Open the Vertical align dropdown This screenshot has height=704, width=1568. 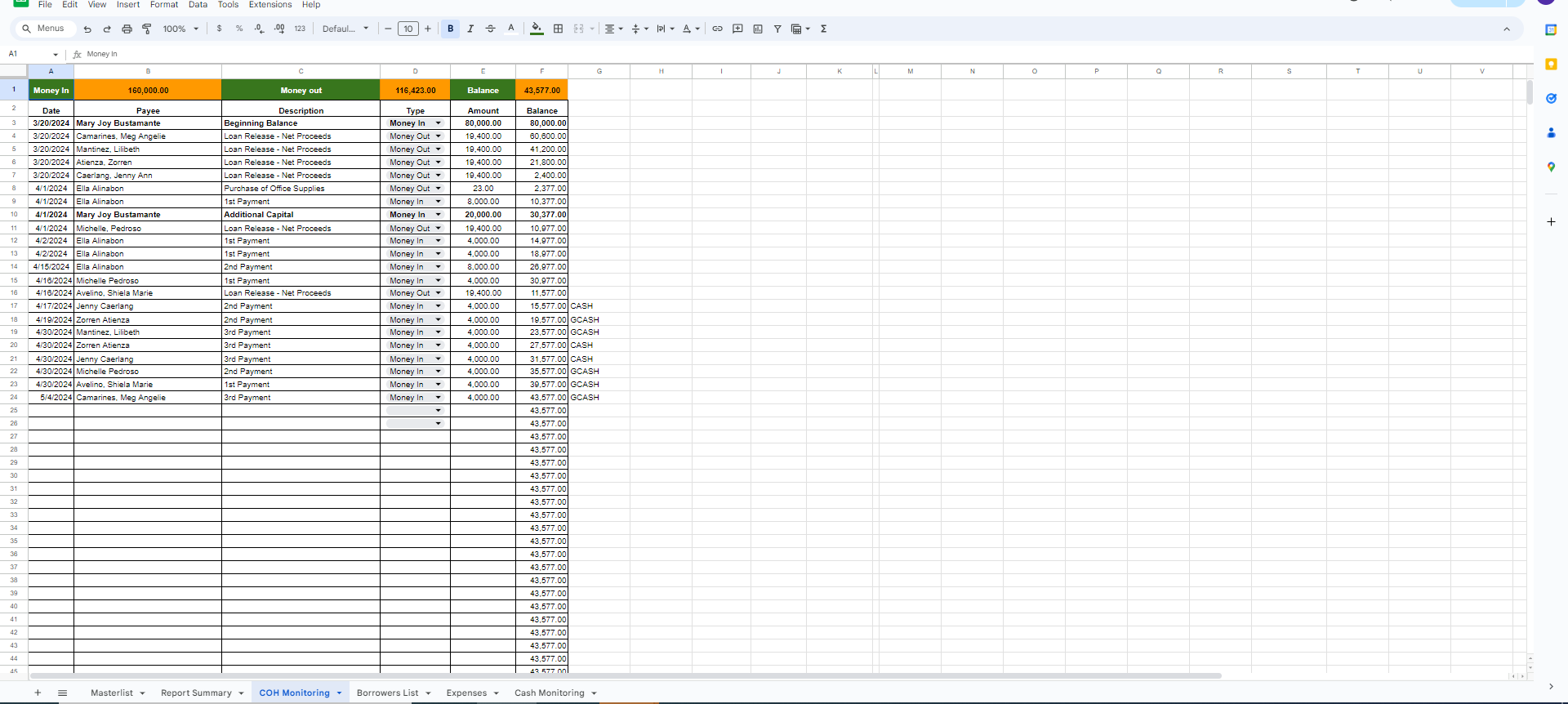click(639, 29)
